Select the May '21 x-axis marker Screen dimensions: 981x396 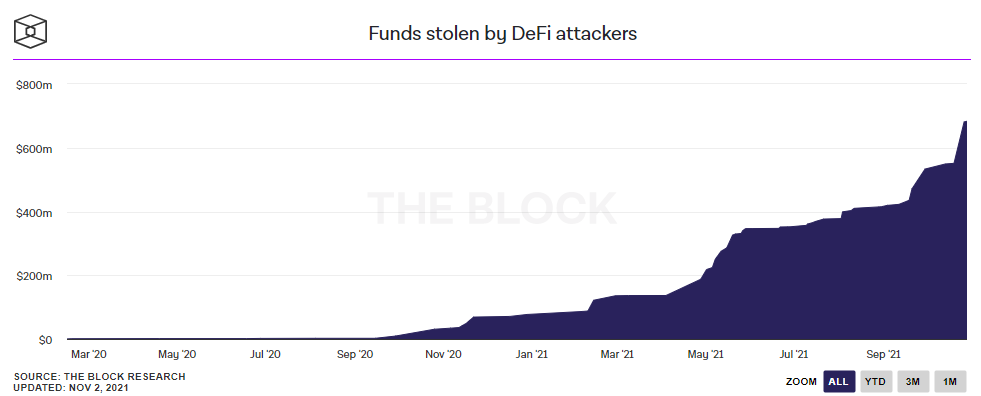coord(706,355)
